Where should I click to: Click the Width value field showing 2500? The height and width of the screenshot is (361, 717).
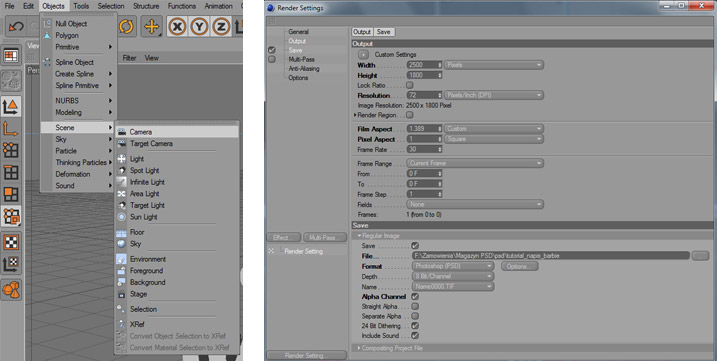[x=424, y=65]
